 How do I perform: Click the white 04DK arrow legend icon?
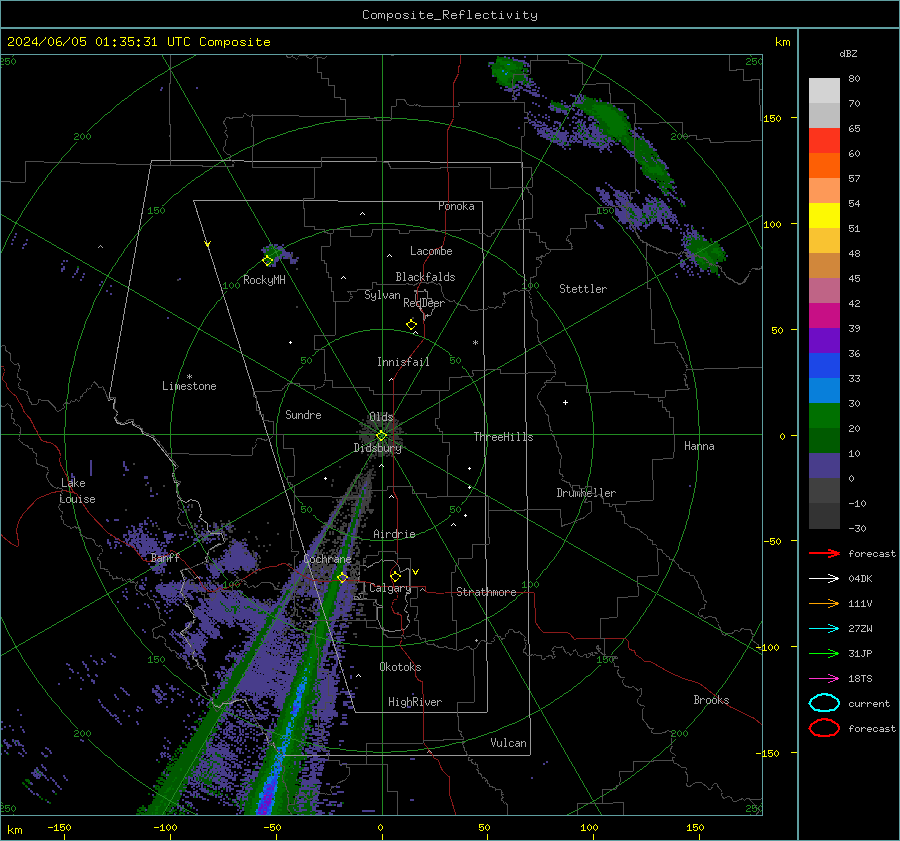[824, 579]
